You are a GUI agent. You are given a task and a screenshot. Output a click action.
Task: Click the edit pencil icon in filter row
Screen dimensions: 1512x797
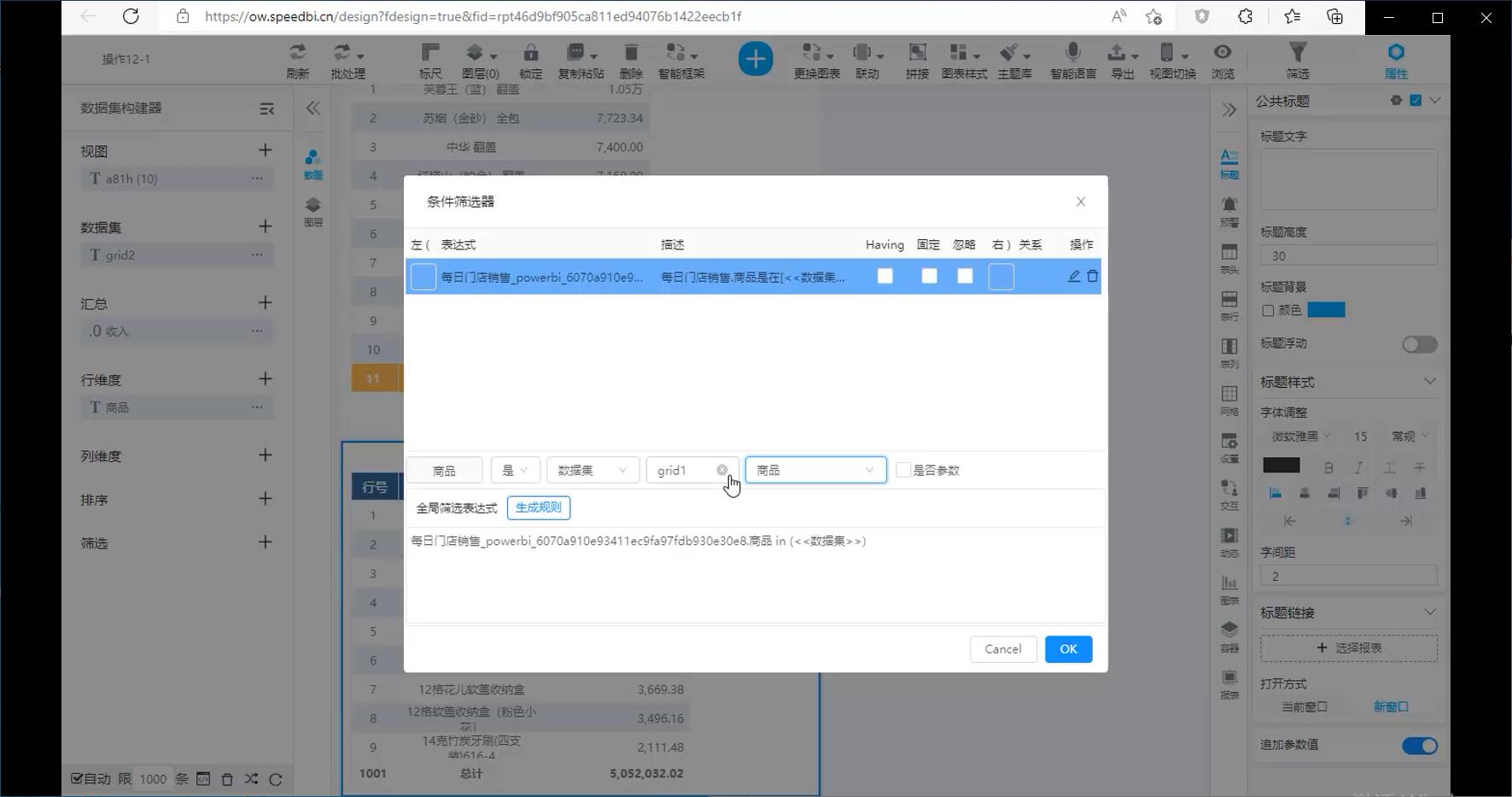click(x=1074, y=276)
